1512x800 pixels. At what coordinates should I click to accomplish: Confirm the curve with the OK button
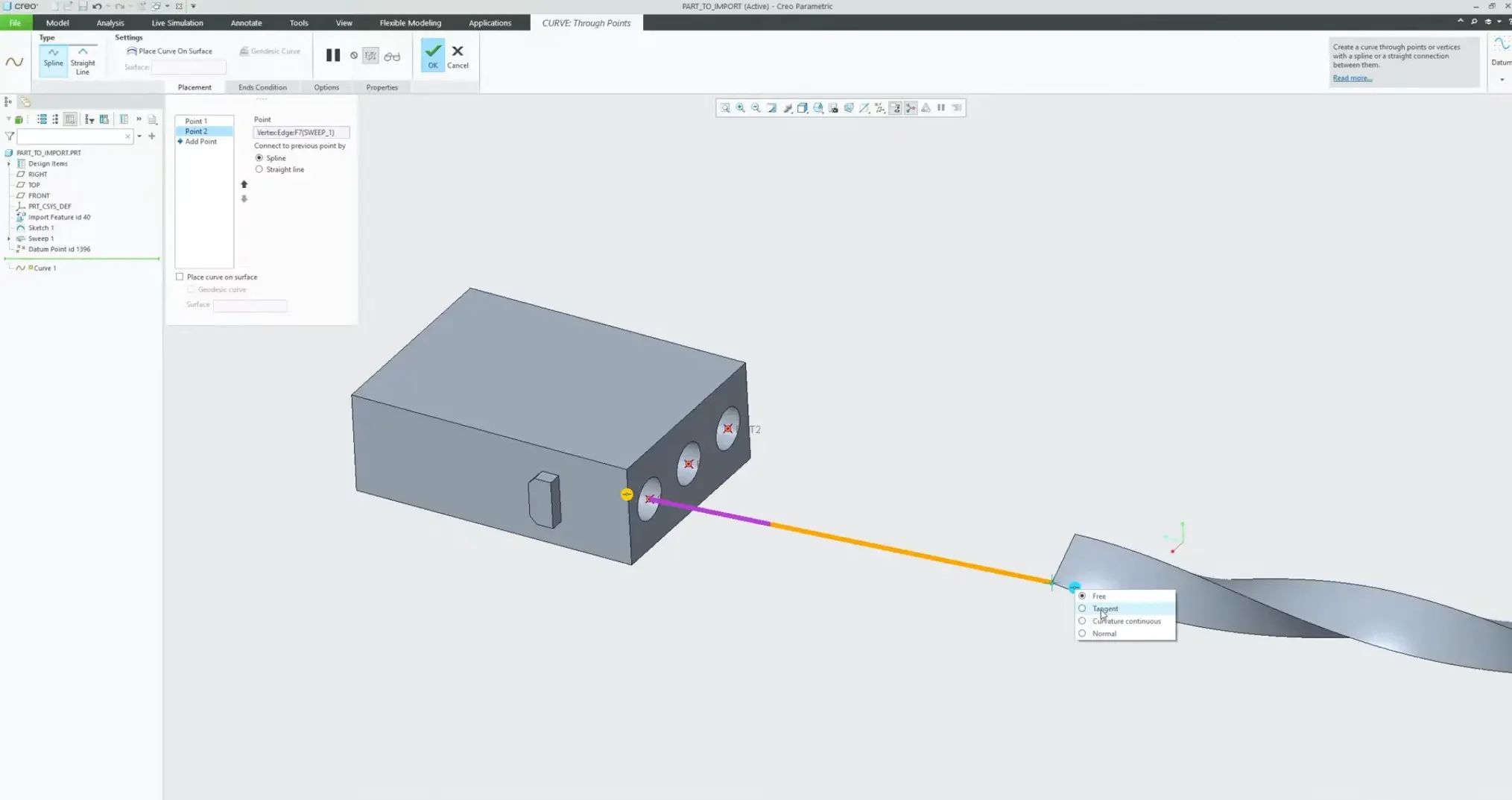[x=433, y=56]
